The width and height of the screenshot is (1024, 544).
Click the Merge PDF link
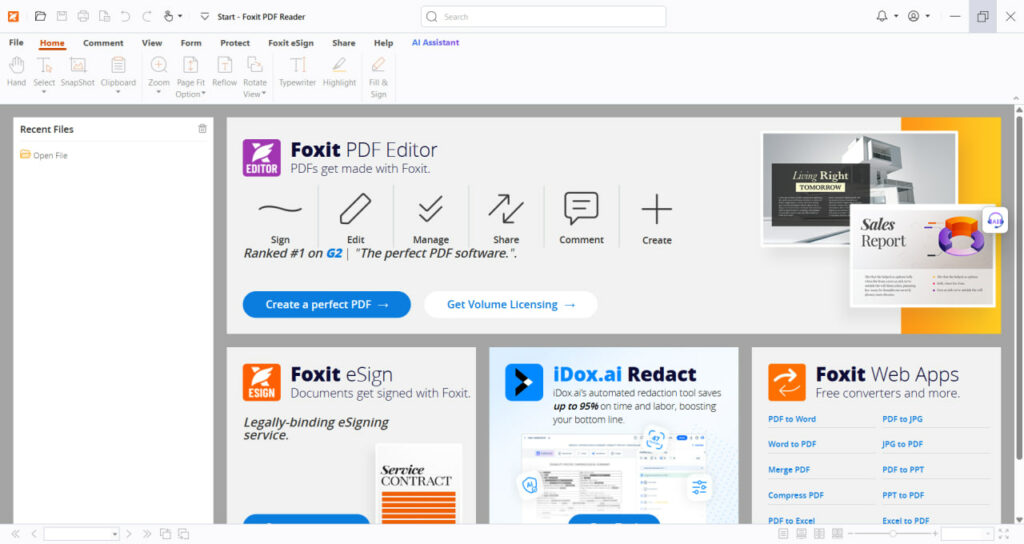click(x=789, y=470)
